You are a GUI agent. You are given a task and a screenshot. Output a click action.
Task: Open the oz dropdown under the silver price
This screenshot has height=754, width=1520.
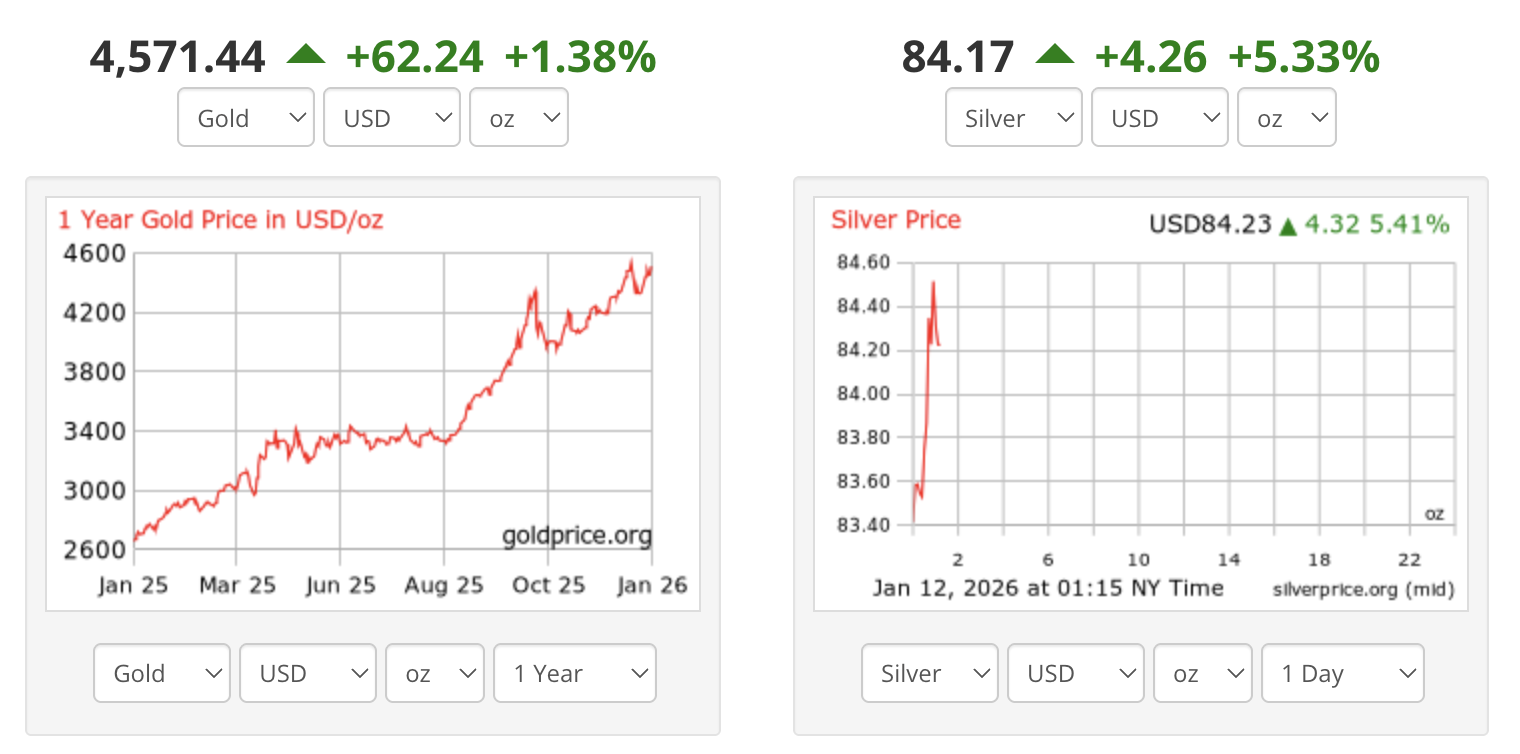pyautogui.click(x=1286, y=117)
